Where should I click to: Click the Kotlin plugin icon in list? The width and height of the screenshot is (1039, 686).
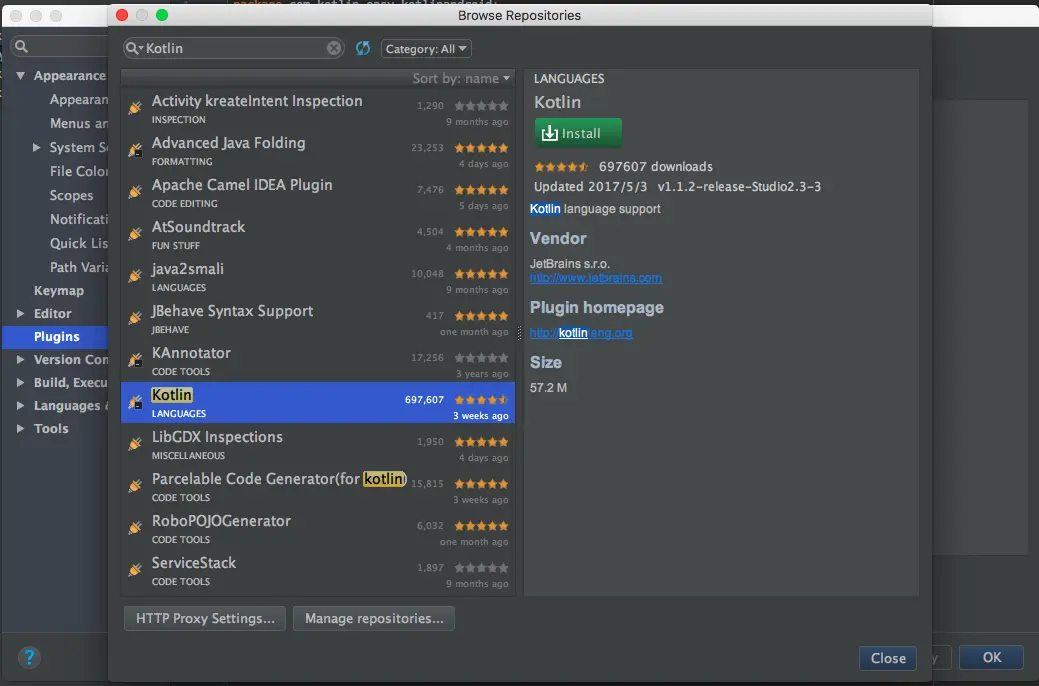pyautogui.click(x=135, y=402)
